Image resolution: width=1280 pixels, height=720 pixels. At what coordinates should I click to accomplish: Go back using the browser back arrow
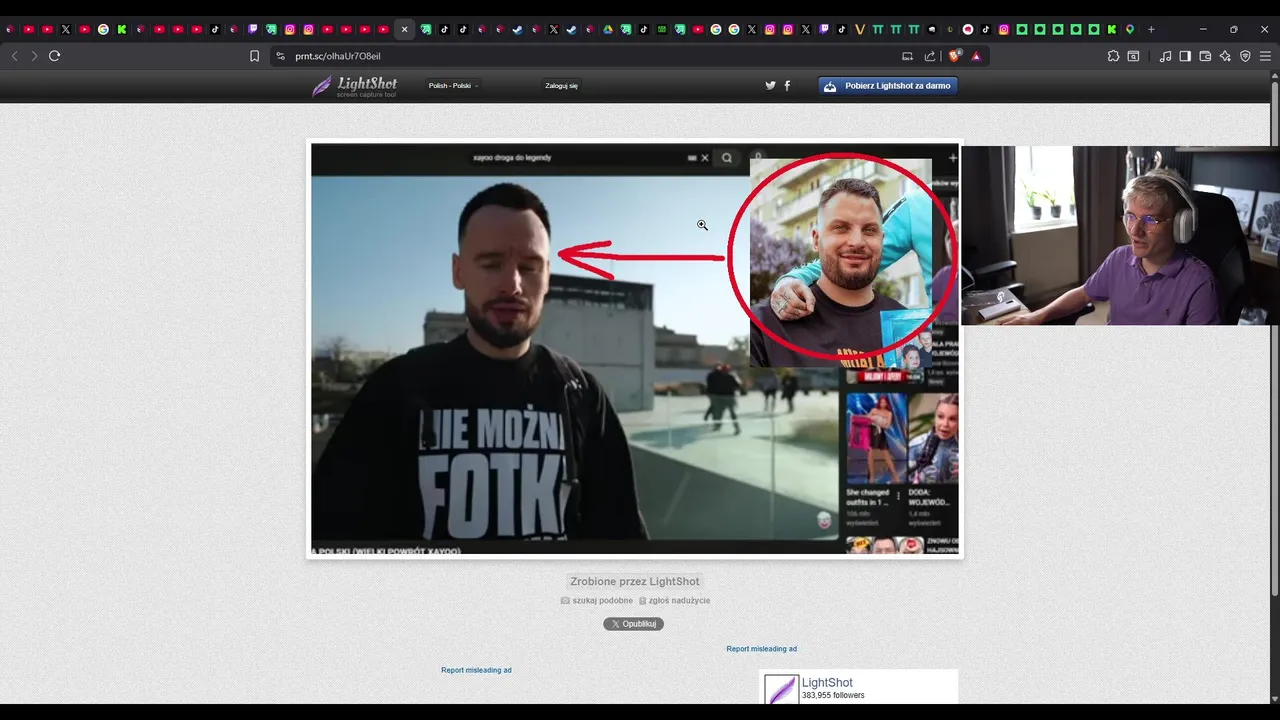click(x=14, y=56)
